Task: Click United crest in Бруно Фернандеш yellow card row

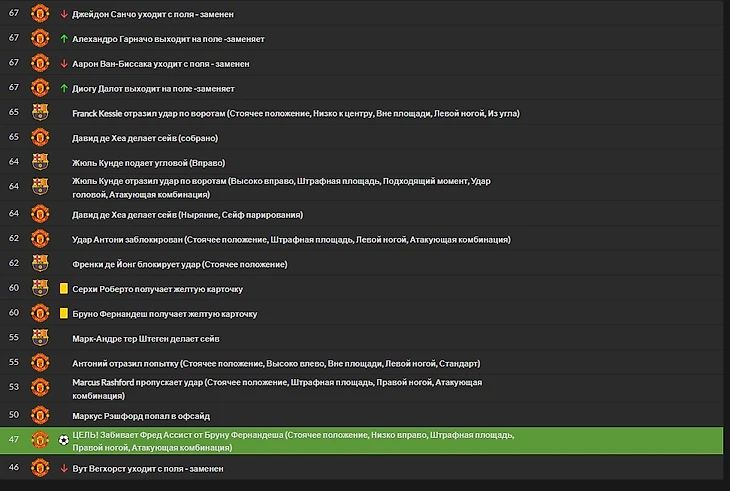Action: pyautogui.click(x=40, y=313)
